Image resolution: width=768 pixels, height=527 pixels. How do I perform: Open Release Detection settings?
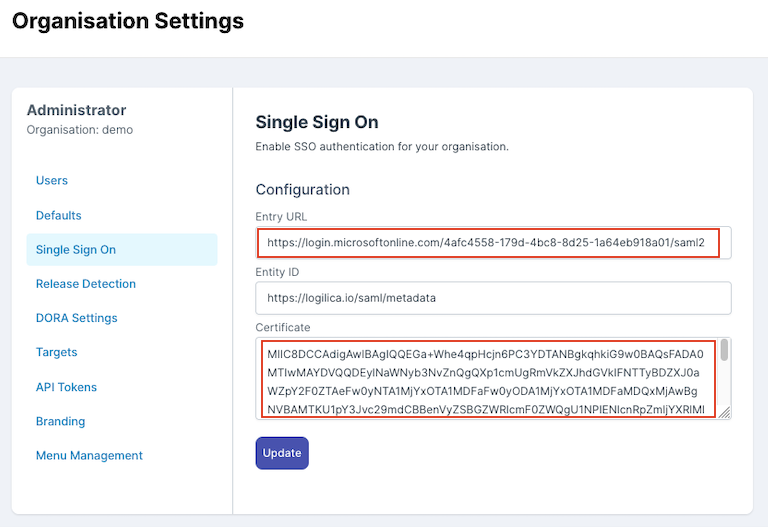tap(86, 284)
